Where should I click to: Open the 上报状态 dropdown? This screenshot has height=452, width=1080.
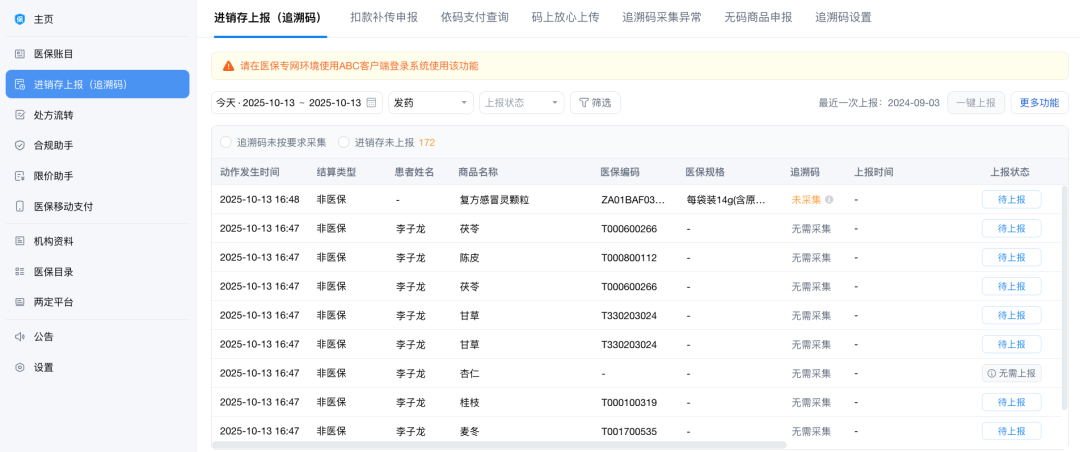(522, 103)
